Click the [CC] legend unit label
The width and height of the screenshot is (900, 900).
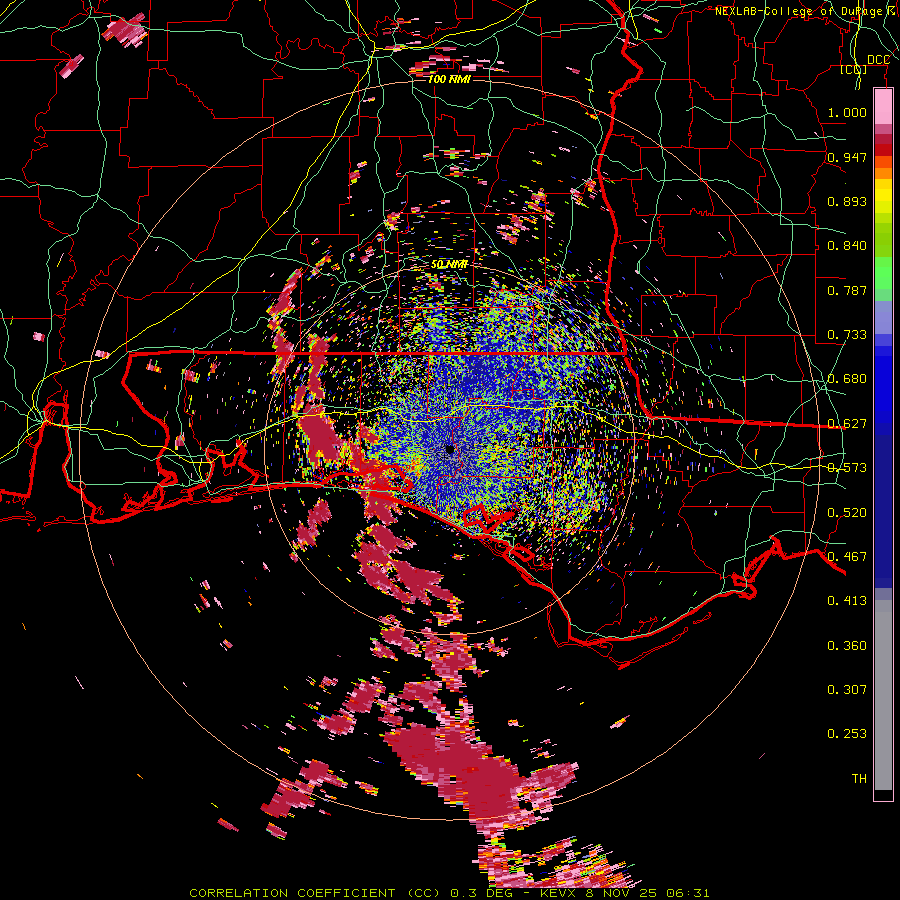(854, 69)
